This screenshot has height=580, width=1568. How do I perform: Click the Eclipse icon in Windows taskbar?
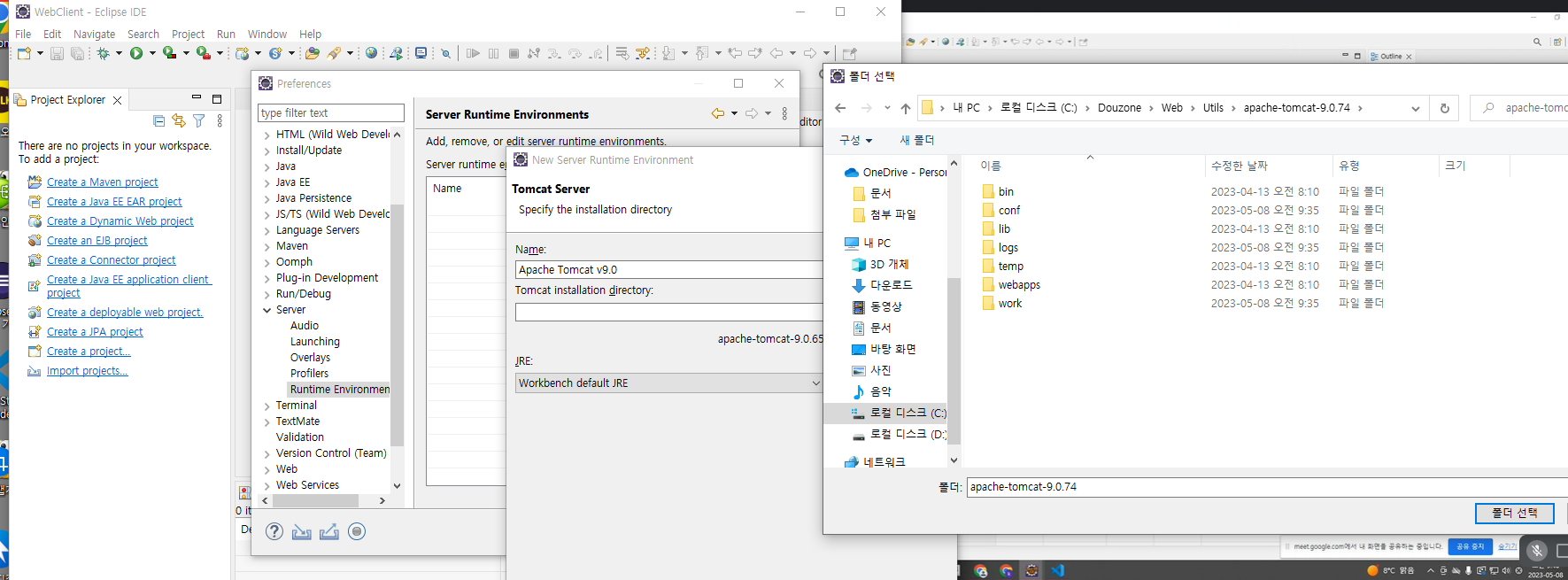pos(1031,570)
